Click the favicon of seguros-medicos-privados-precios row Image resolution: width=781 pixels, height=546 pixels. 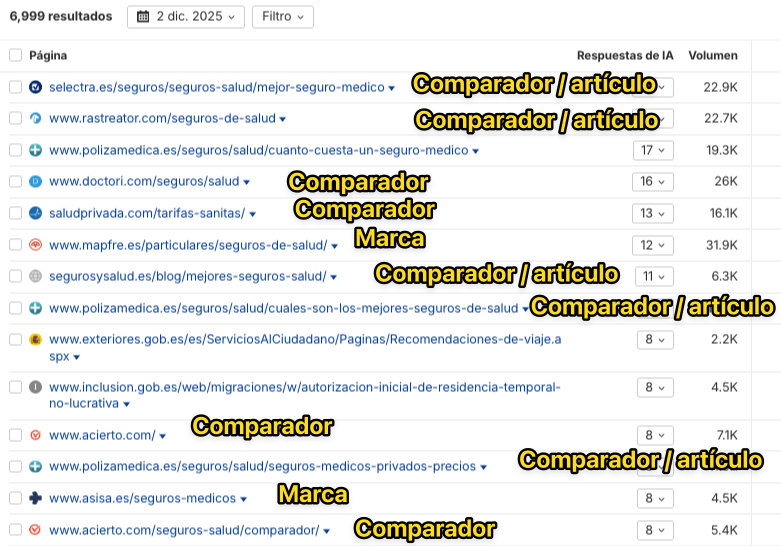(x=35, y=466)
